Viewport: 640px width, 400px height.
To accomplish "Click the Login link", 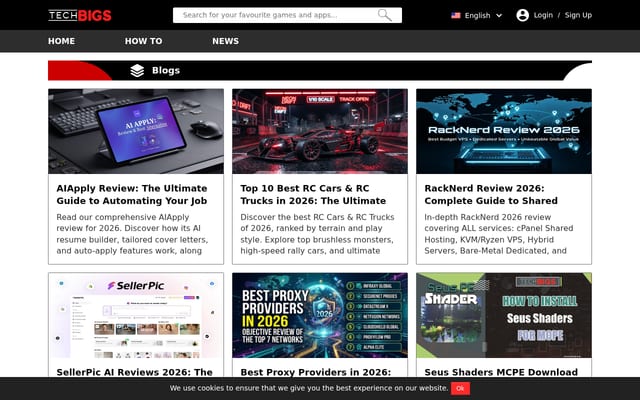I will click(x=543, y=15).
